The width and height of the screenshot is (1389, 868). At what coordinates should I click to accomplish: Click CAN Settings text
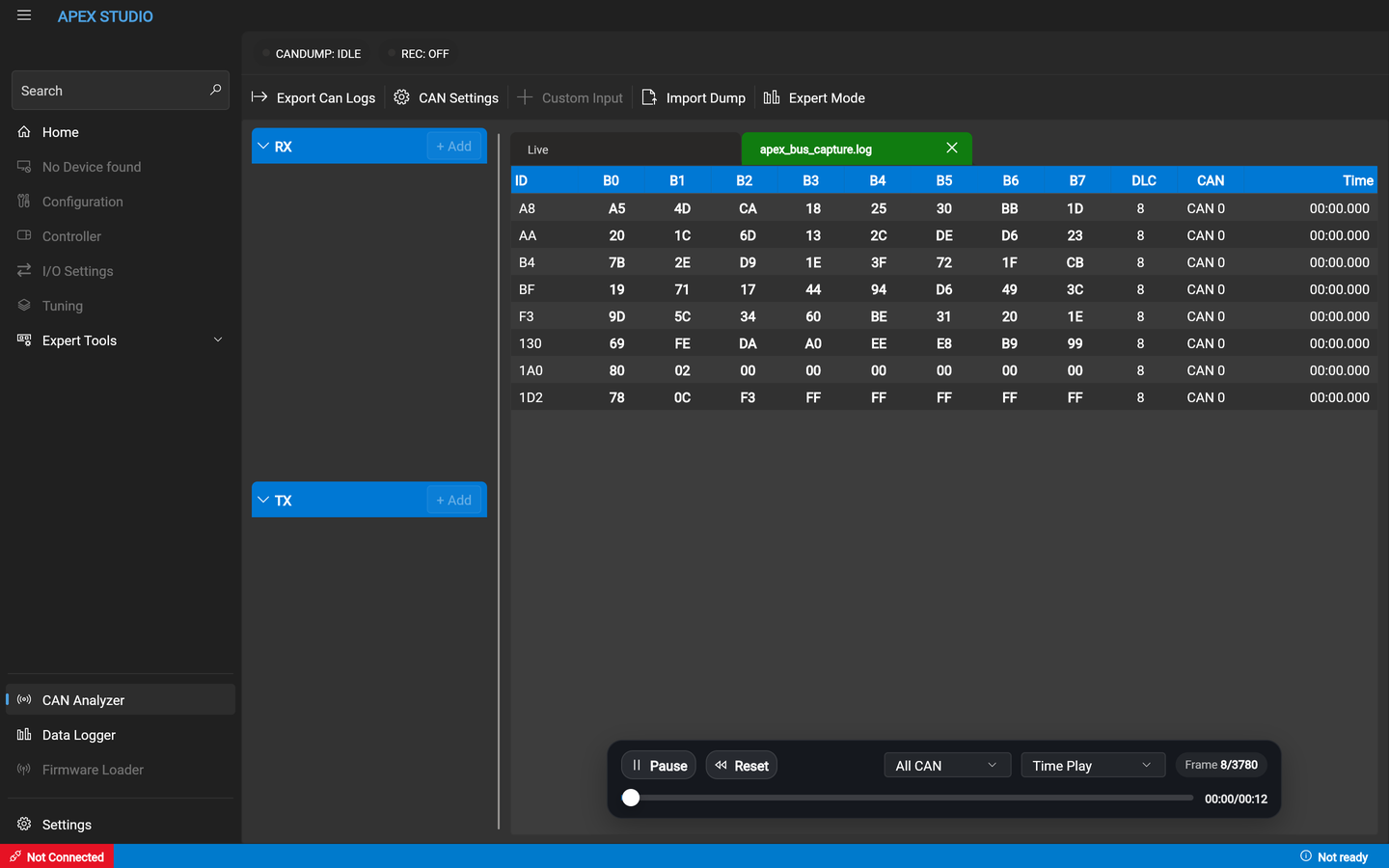click(x=458, y=97)
